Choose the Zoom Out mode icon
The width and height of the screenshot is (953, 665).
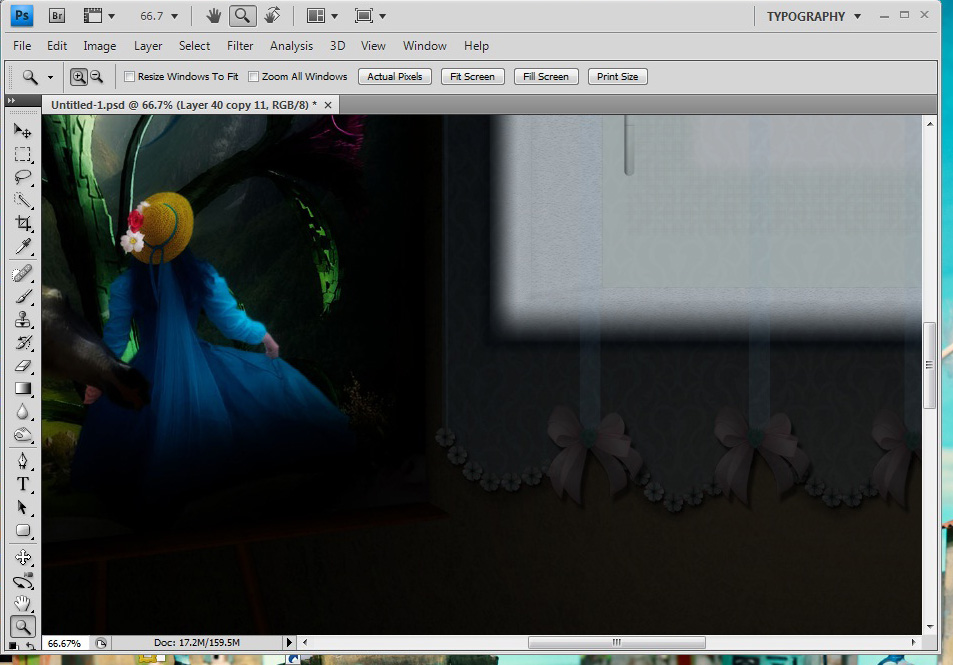pyautogui.click(x=96, y=77)
